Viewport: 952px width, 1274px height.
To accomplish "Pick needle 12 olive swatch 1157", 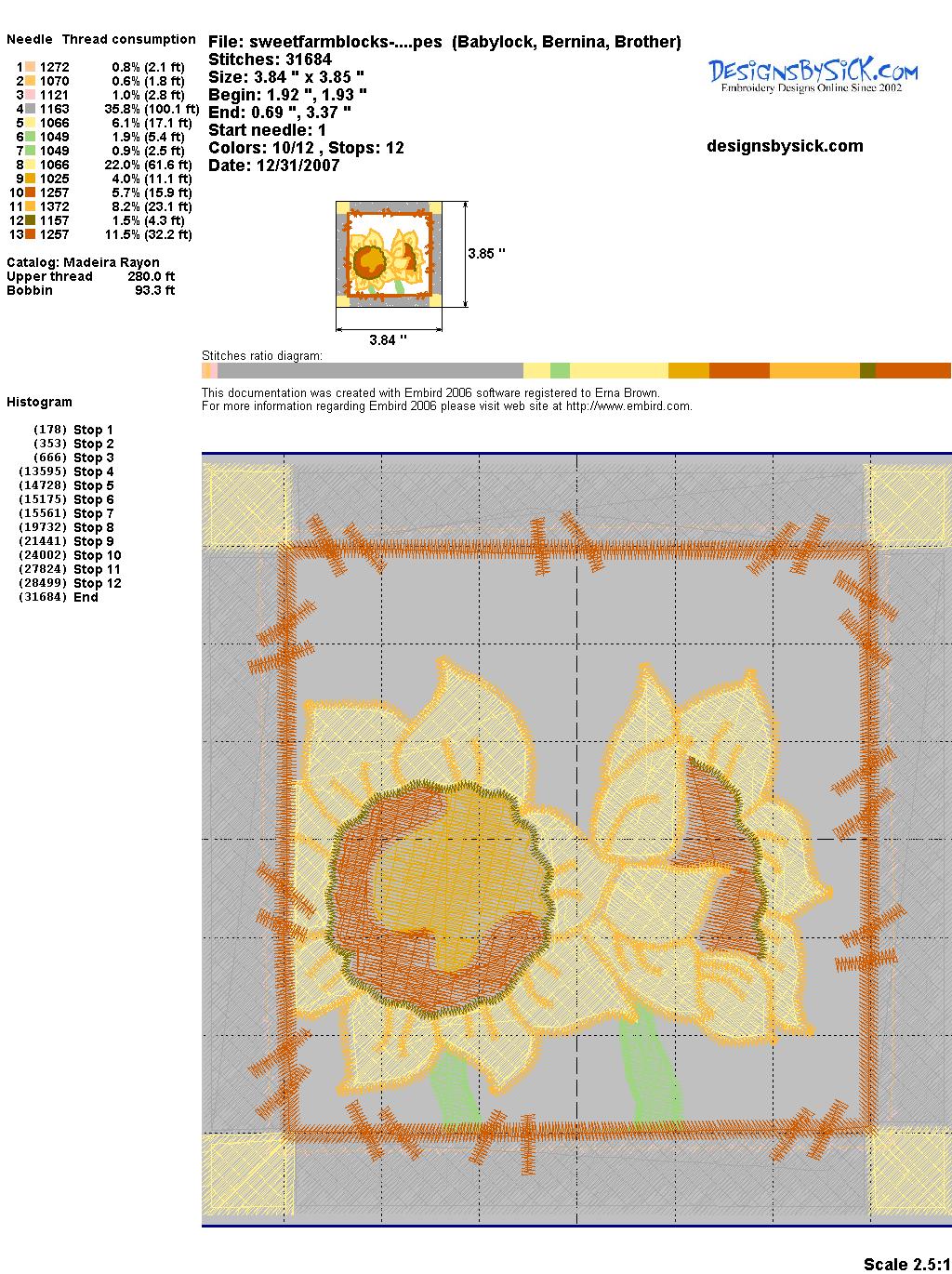I will (31, 220).
